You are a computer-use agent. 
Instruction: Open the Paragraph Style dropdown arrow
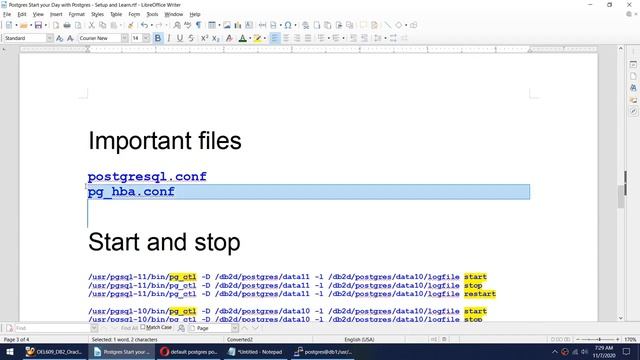tap(49, 38)
